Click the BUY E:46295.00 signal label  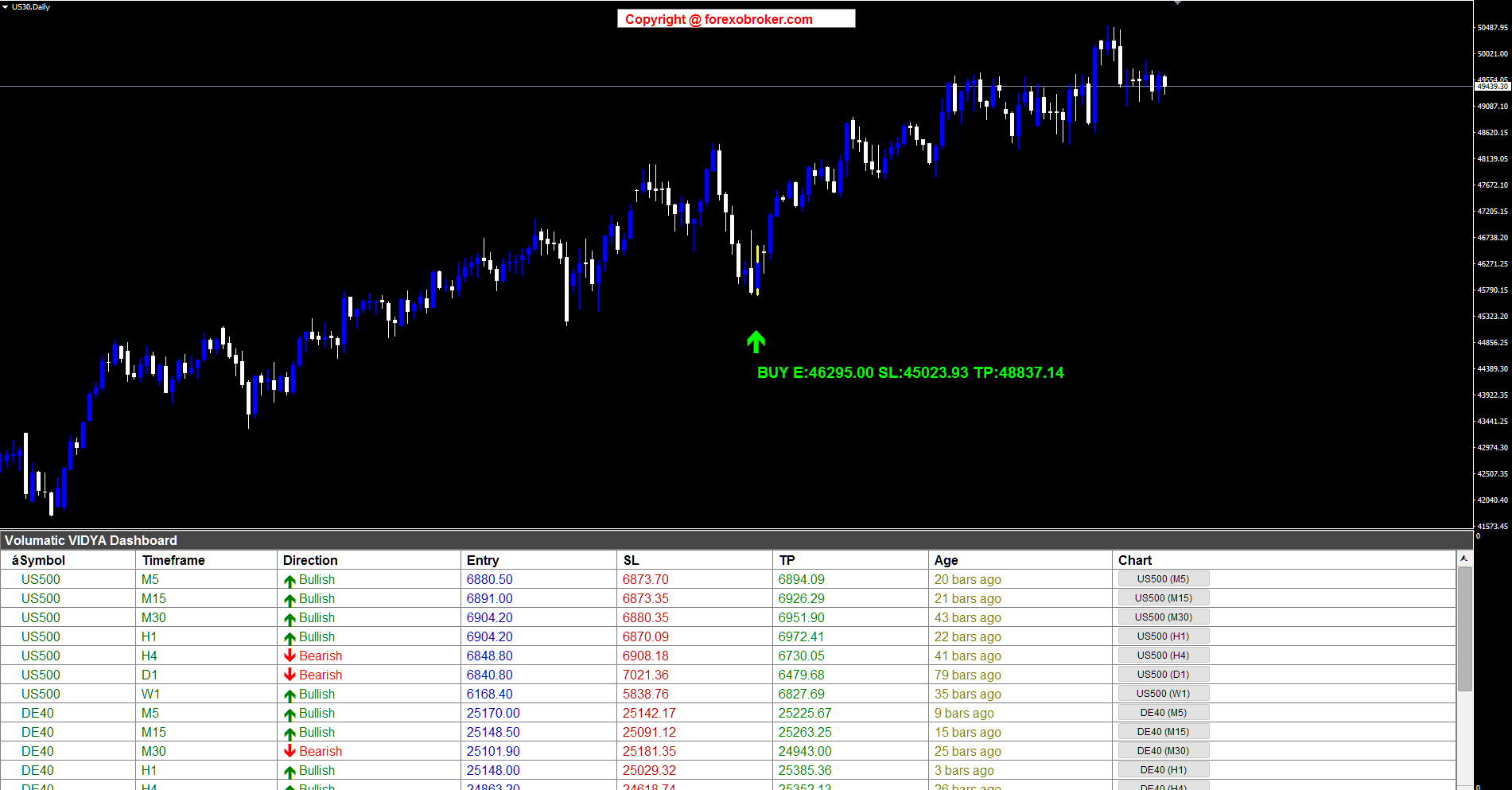(910, 372)
